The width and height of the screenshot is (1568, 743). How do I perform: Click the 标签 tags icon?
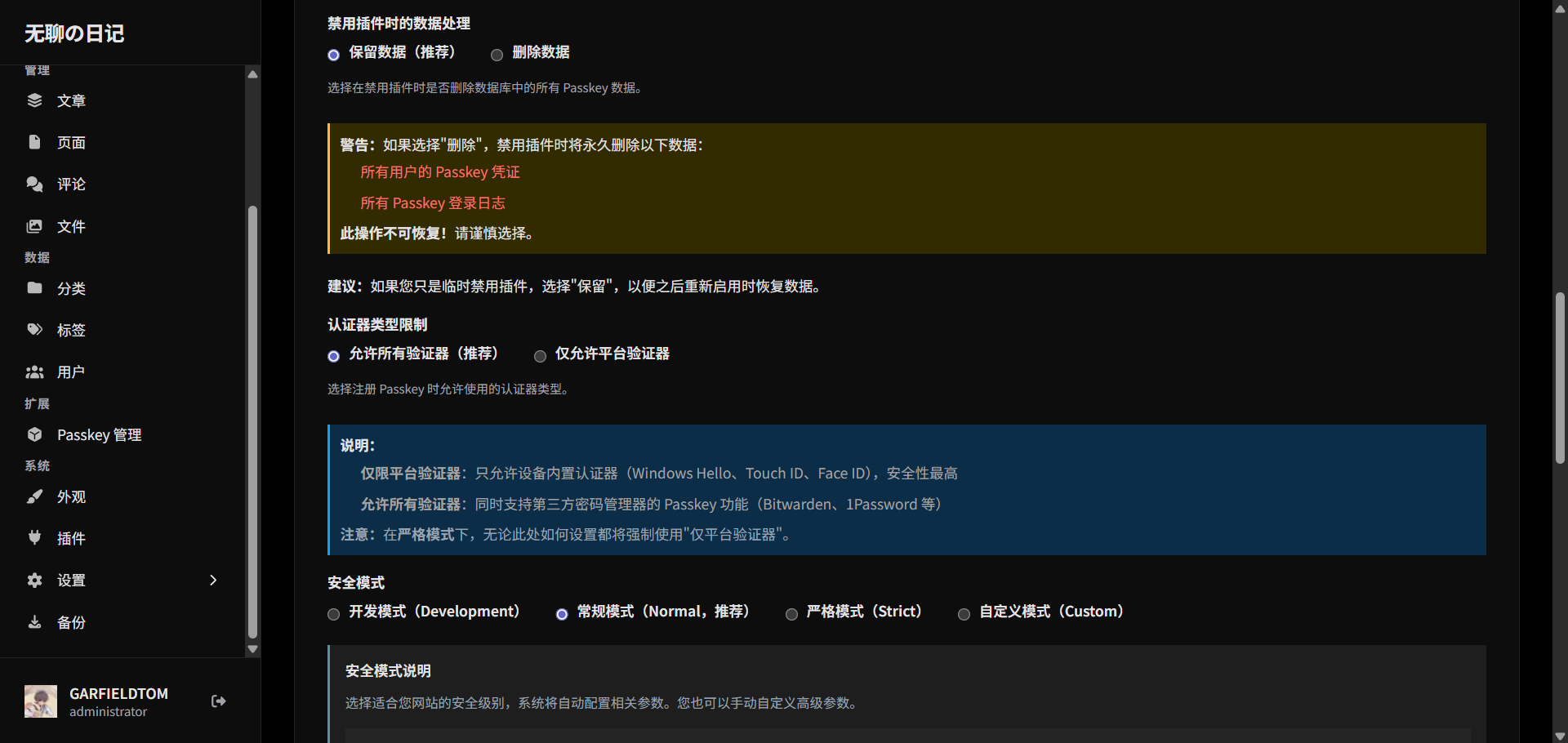(x=34, y=330)
